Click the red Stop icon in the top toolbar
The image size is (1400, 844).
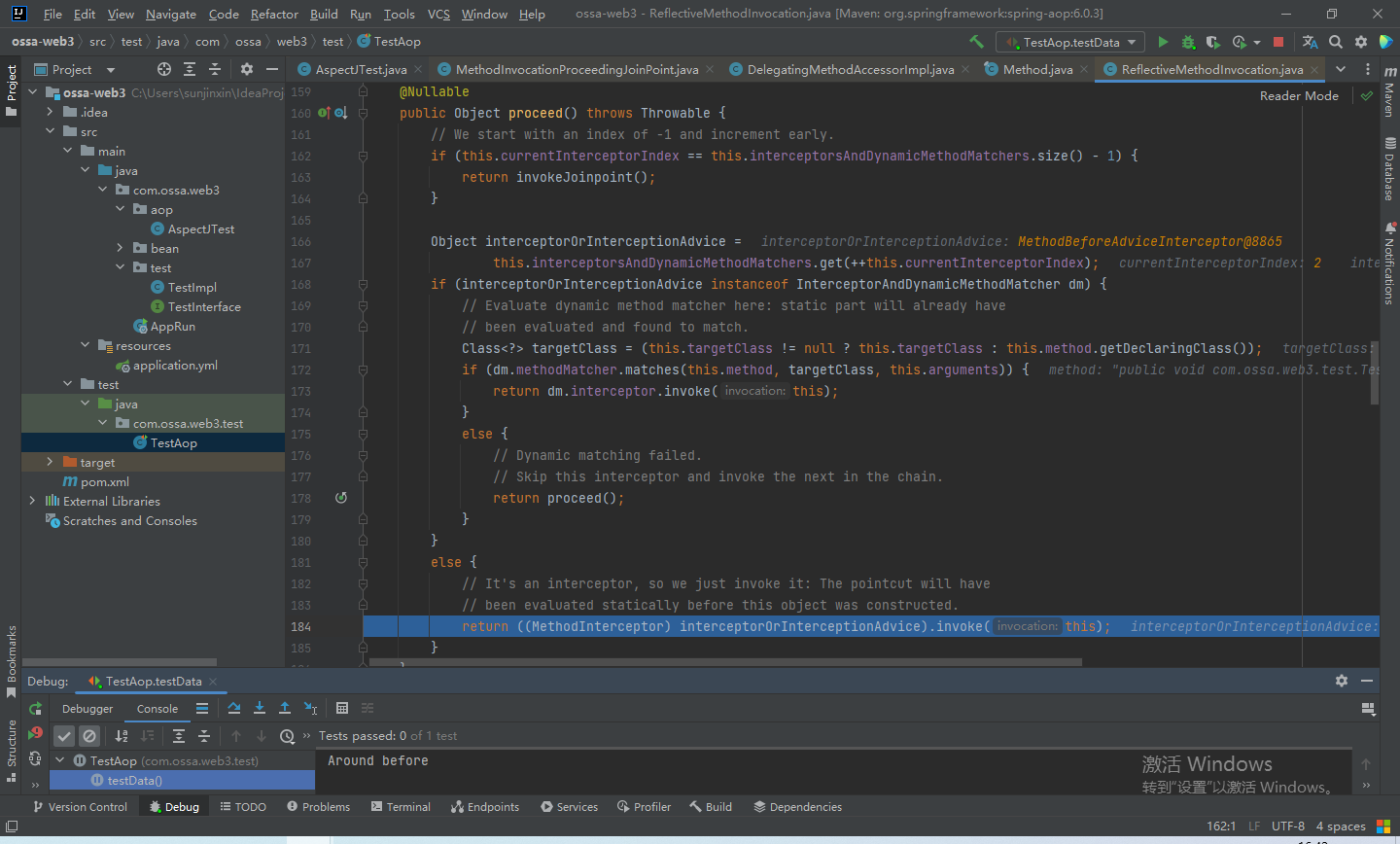1278,42
